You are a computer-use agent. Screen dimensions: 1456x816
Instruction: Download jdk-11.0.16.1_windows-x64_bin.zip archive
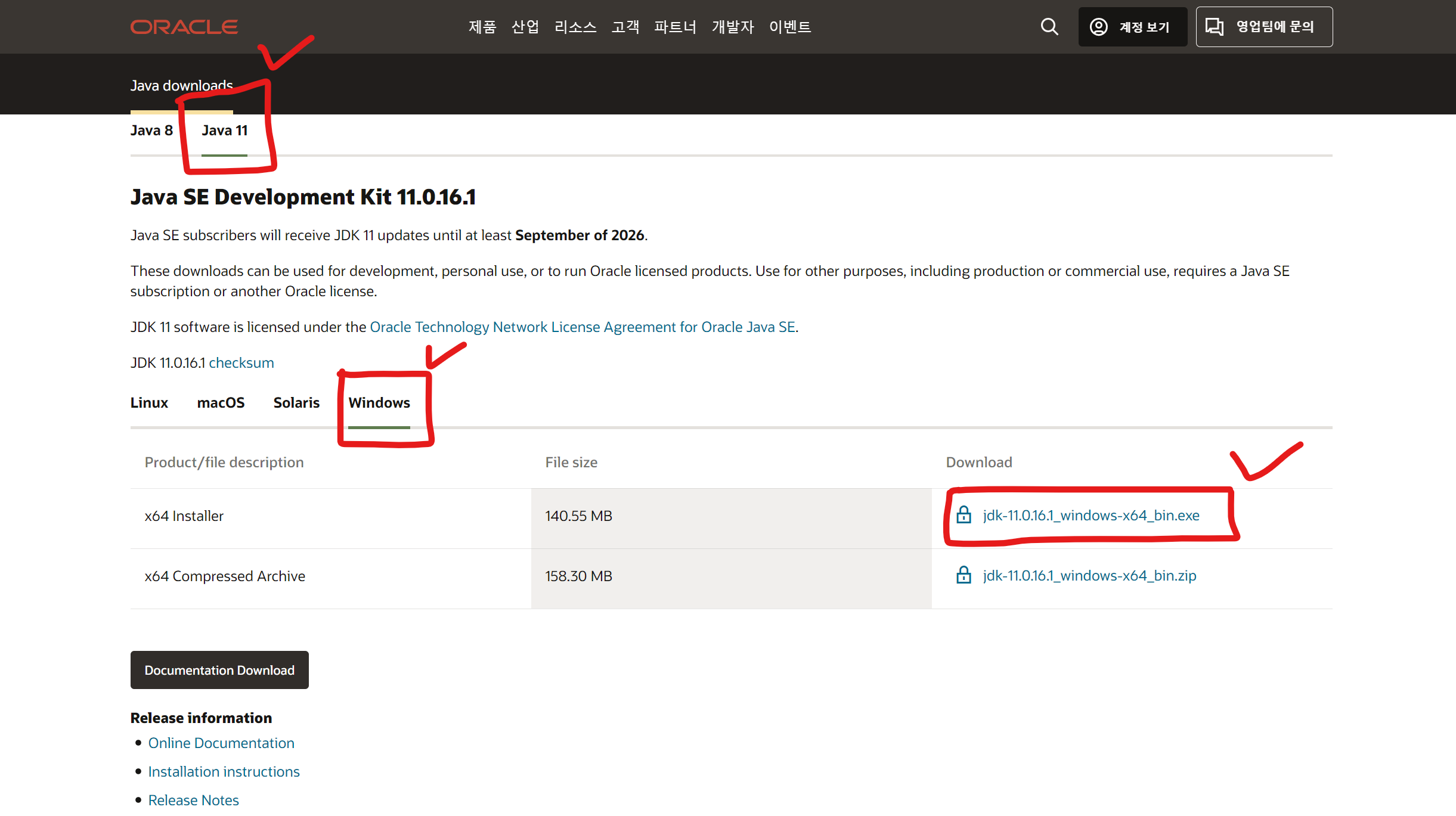point(1089,576)
